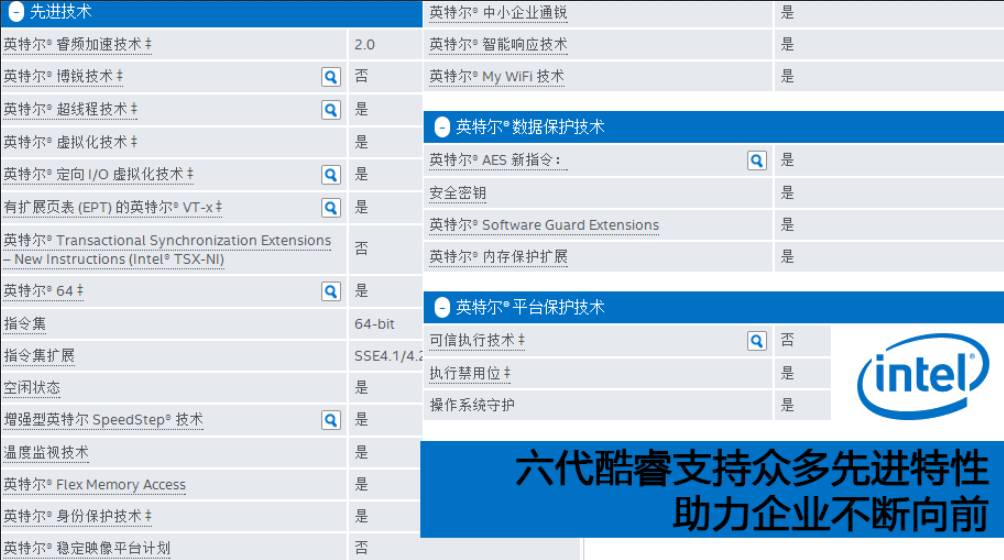Image resolution: width=1004 pixels, height=560 pixels.
Task: Collapse the 英特尔 数据保护技术 section
Action: tap(442, 127)
